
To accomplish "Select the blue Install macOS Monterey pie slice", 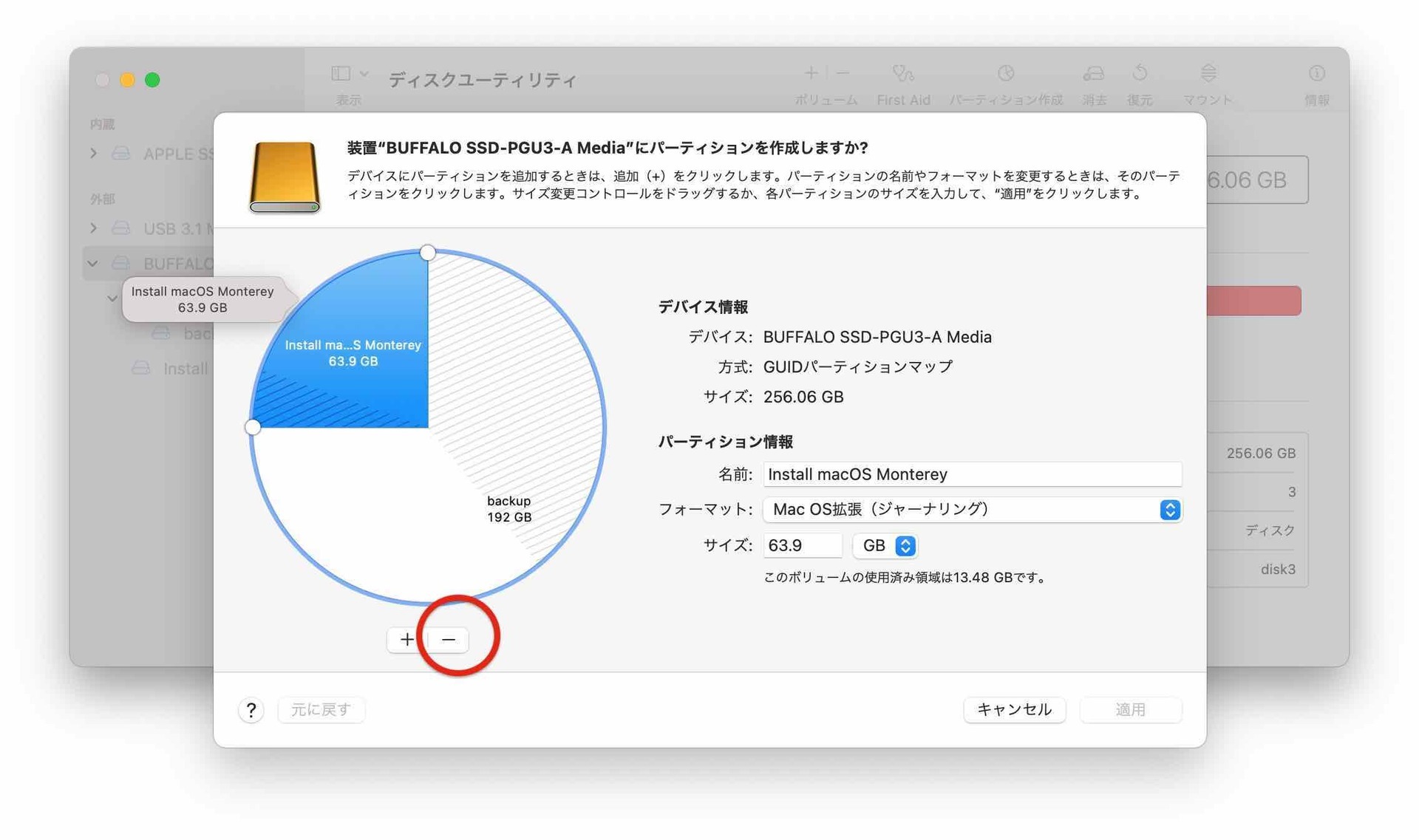I will pyautogui.click(x=353, y=352).
